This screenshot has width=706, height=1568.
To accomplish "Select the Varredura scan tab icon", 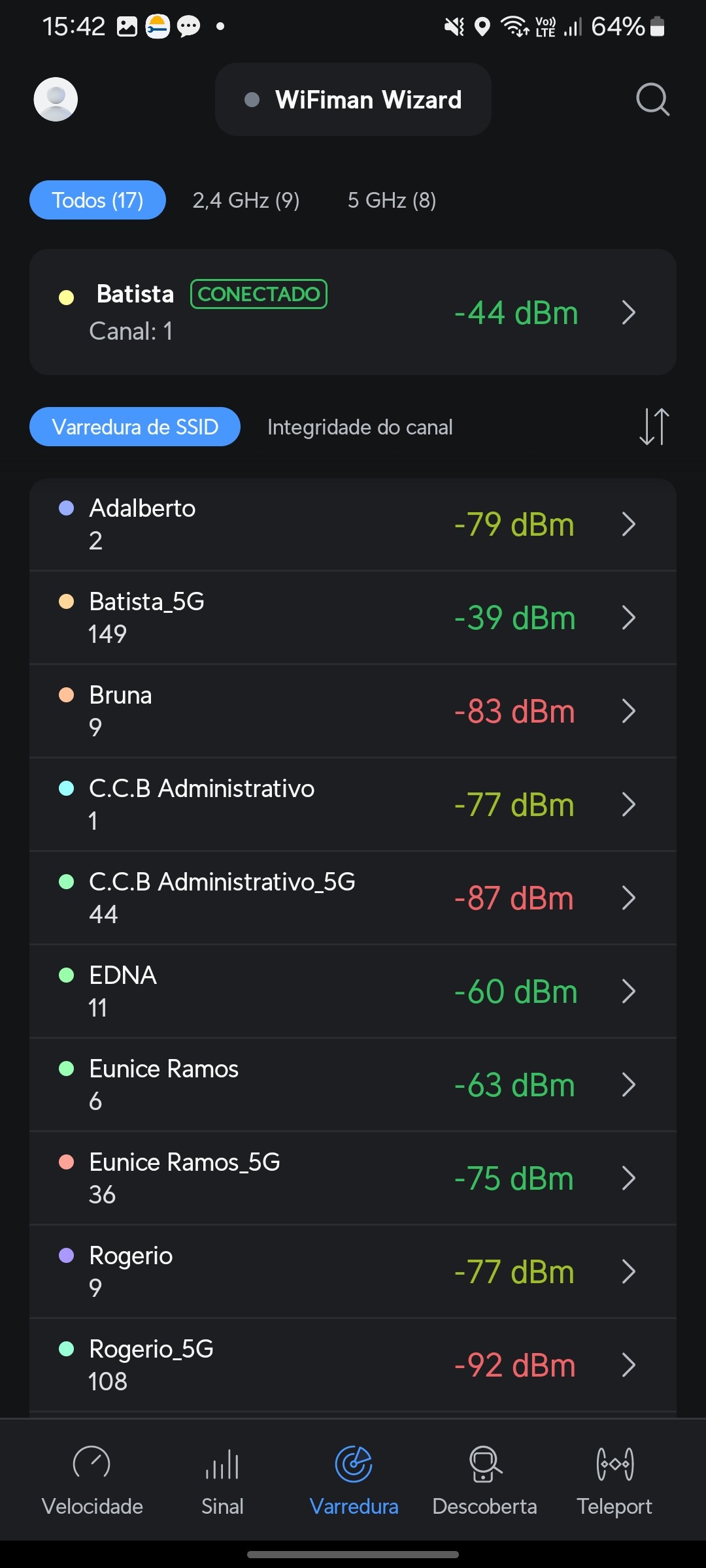I will 354,1464.
